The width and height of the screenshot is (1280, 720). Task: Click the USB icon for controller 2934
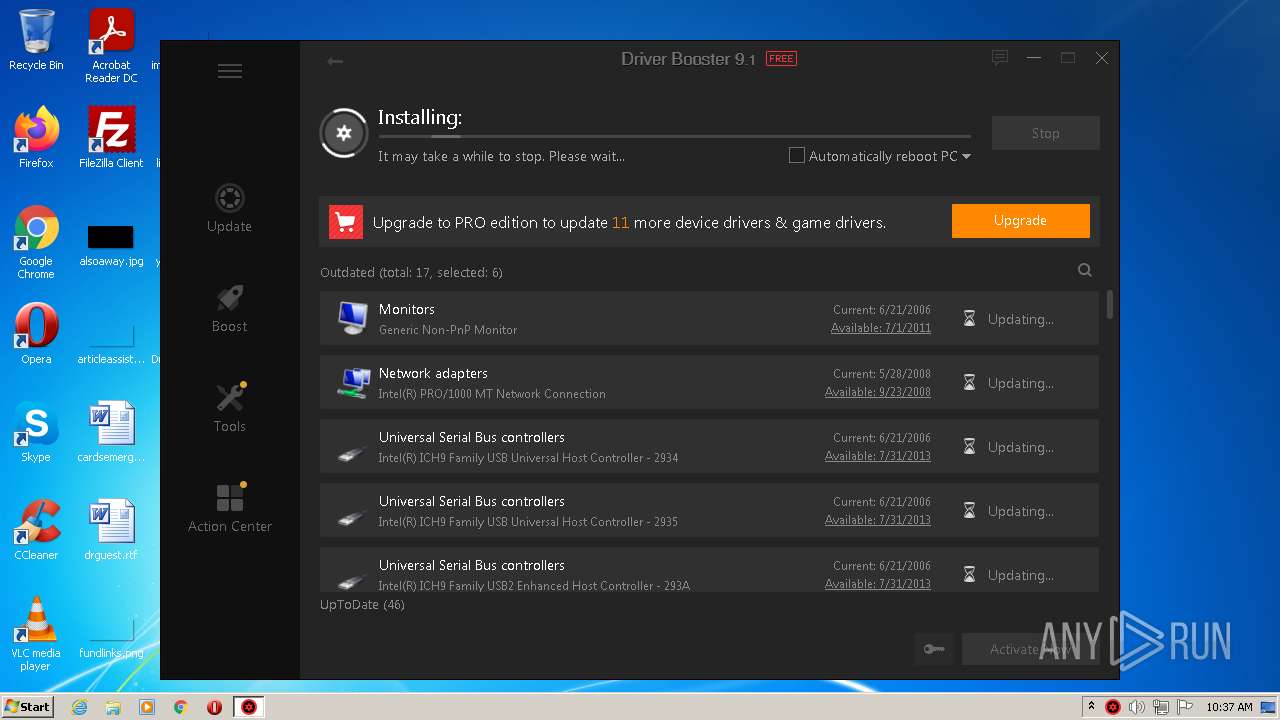click(x=350, y=454)
